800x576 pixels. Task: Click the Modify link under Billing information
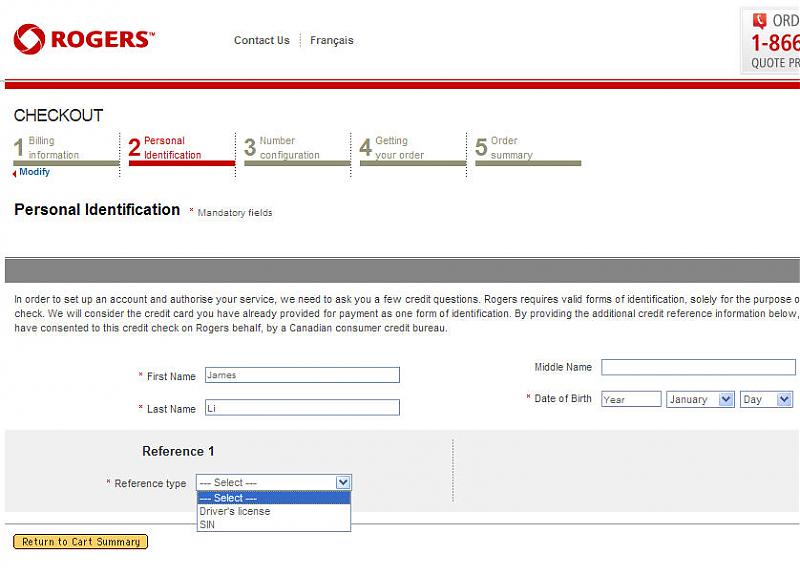coord(34,172)
